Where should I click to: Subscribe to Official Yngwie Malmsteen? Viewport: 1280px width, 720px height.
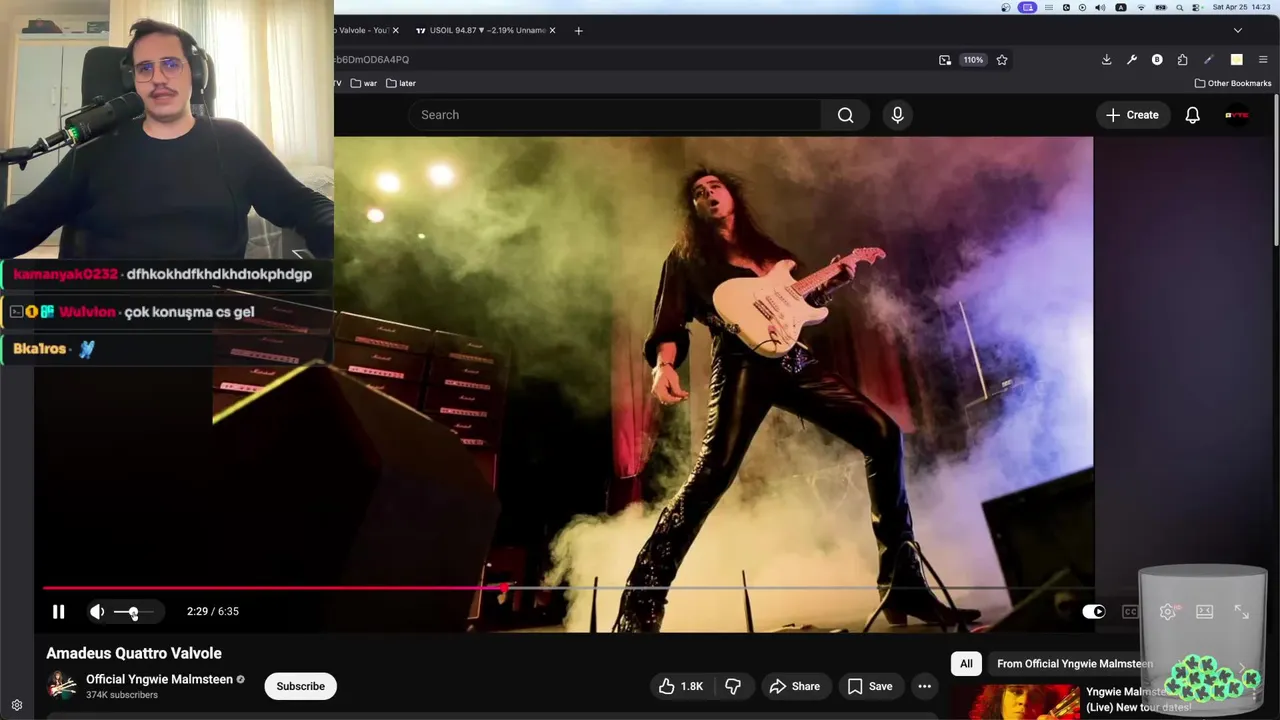pos(300,686)
